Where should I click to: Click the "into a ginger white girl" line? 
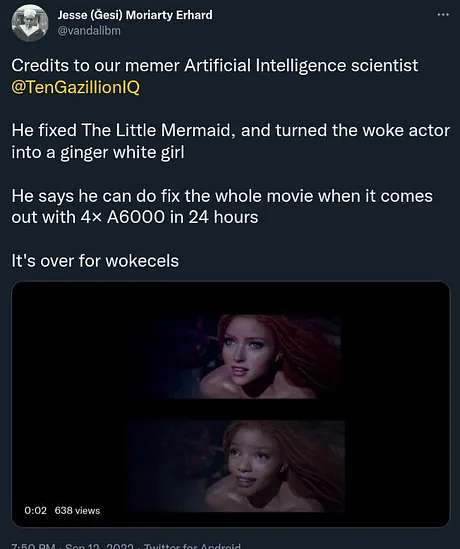pos(98,152)
